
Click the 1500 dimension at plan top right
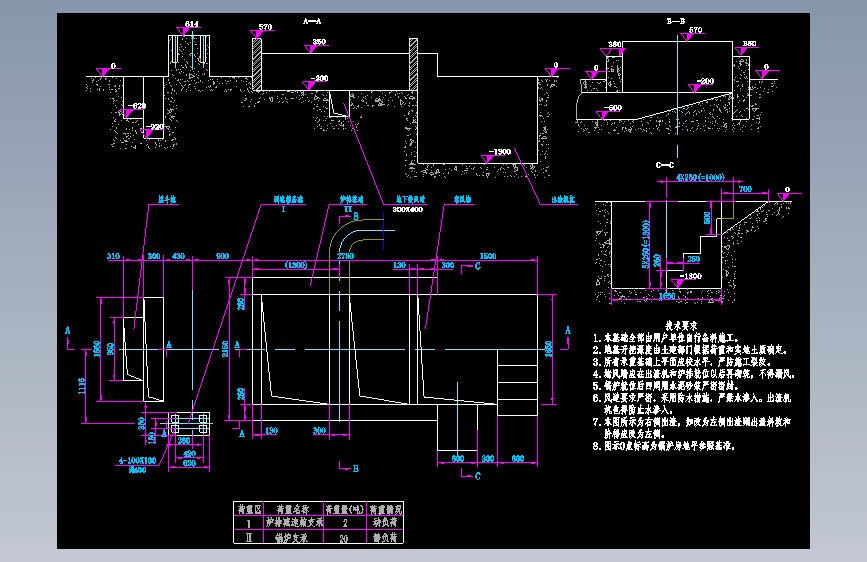click(488, 256)
